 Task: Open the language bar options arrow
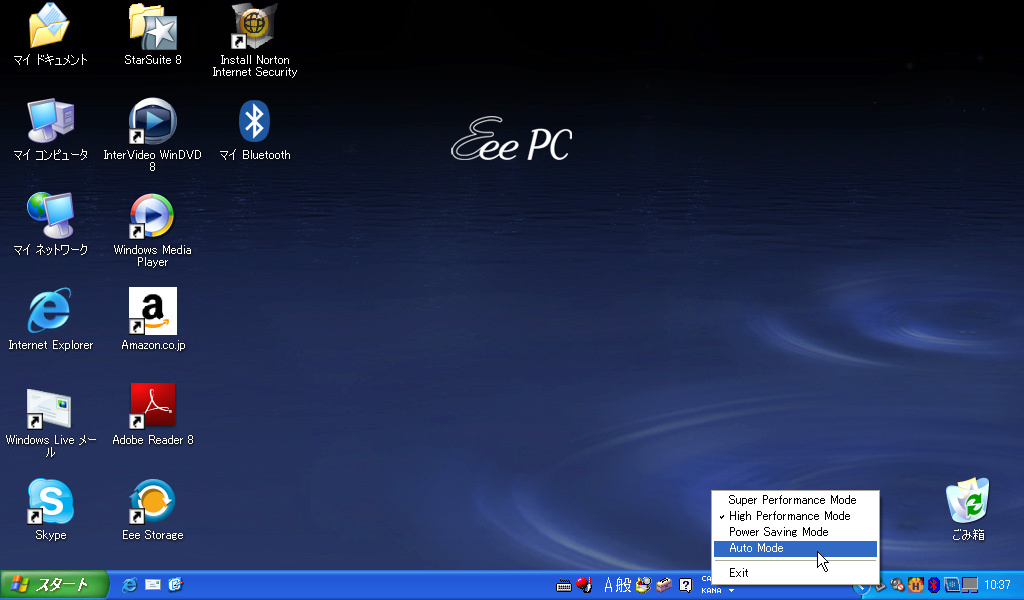pyautogui.click(x=731, y=590)
